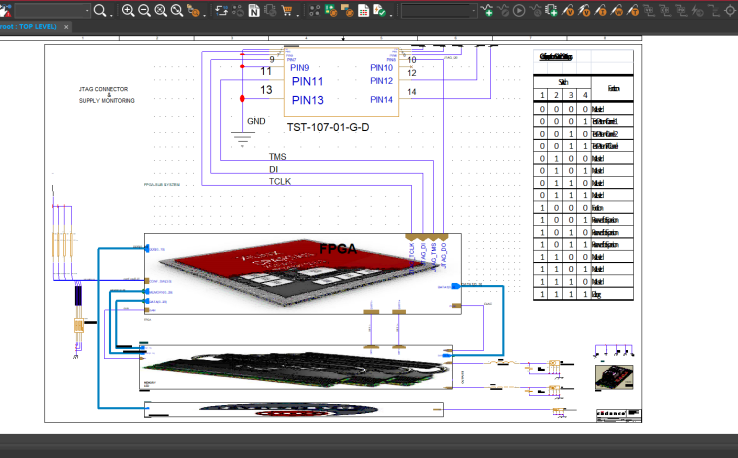Click PIN13 on the JTAG connector

coord(307,100)
